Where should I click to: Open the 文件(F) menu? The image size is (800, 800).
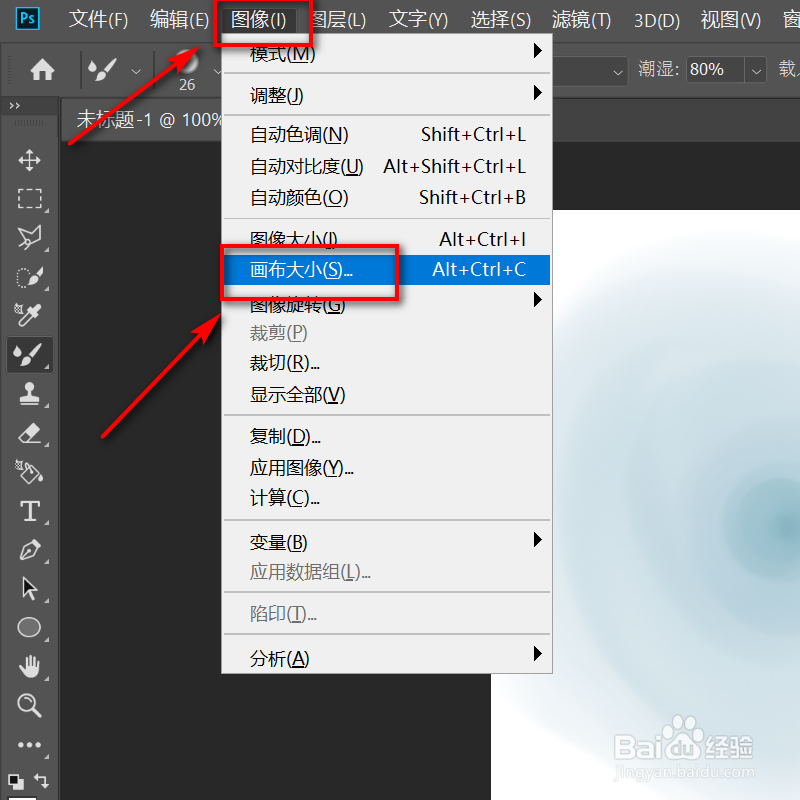click(x=98, y=19)
